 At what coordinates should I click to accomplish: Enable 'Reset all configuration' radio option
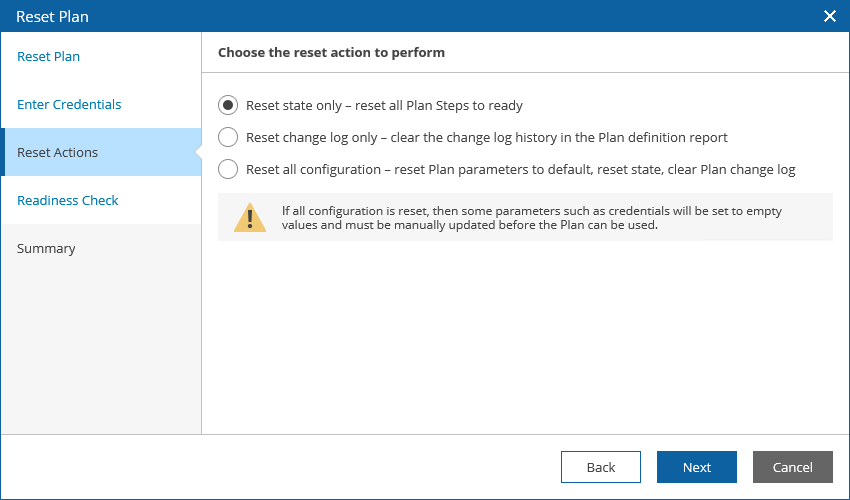pyautogui.click(x=228, y=169)
